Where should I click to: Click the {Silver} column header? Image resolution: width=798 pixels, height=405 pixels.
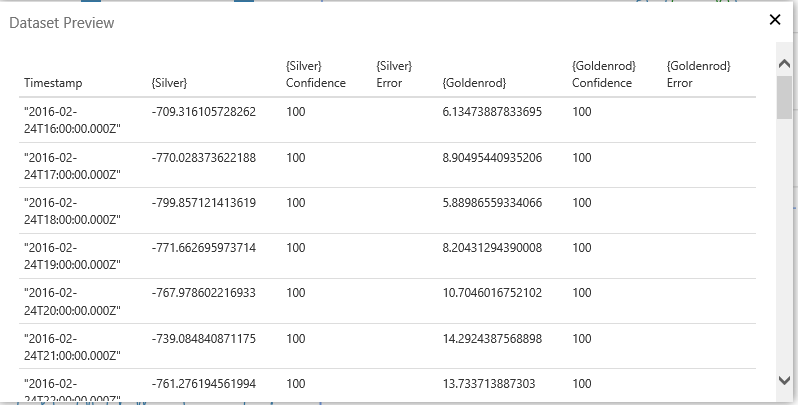(169, 83)
